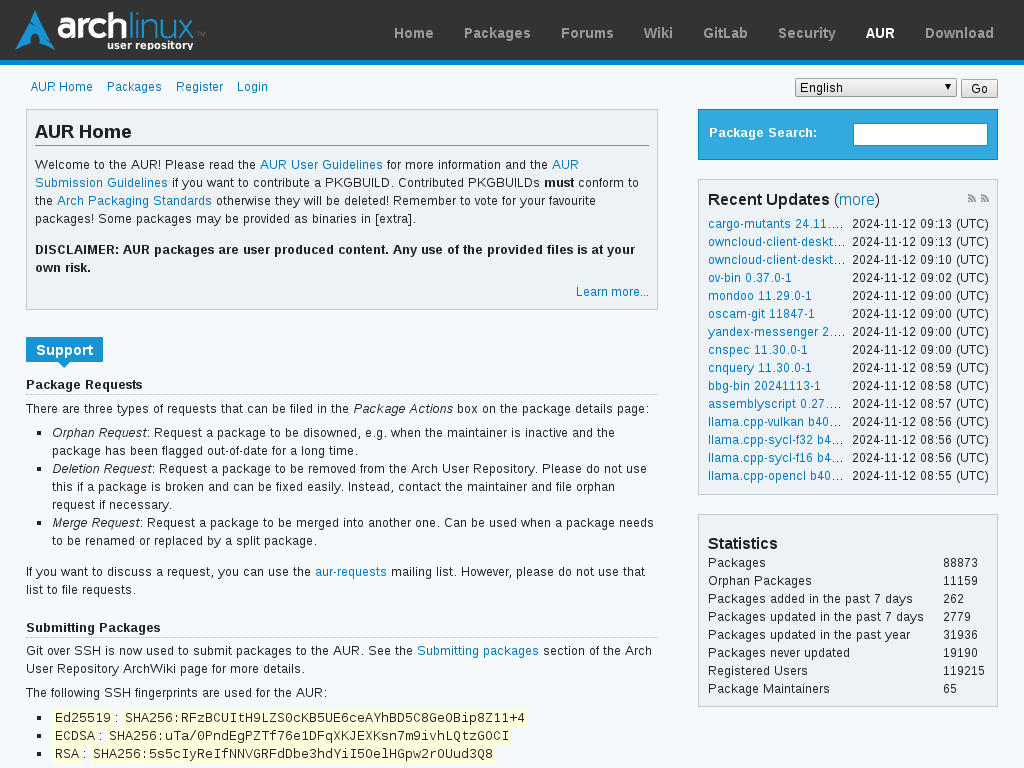Open the Wiki navigation item
The width and height of the screenshot is (1024, 768).
658,33
